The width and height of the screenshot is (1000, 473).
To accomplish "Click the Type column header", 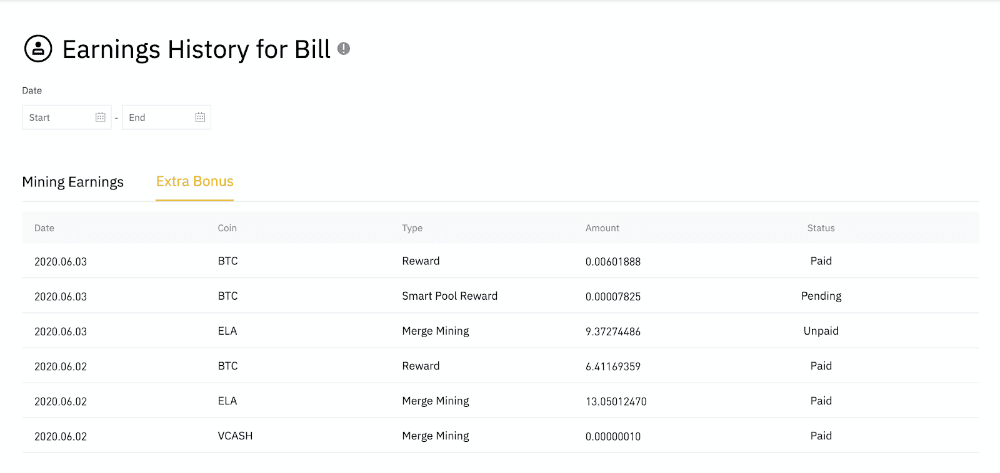I will [x=412, y=228].
